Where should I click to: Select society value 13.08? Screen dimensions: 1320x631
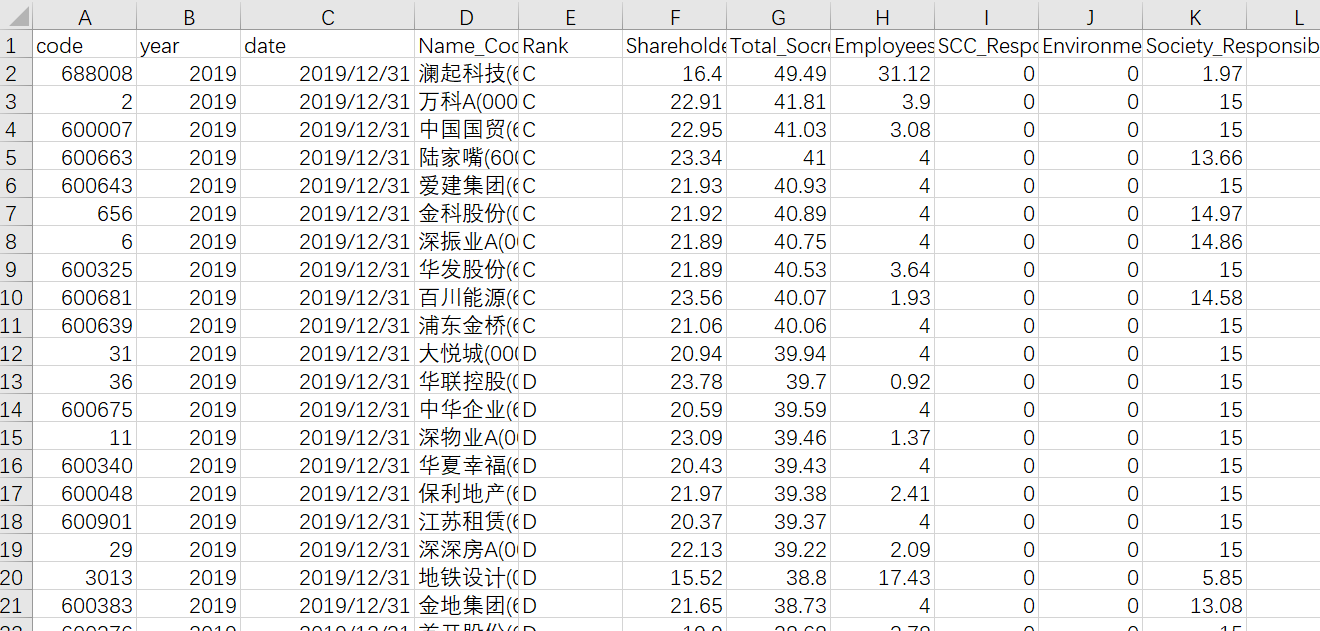(x=1195, y=605)
